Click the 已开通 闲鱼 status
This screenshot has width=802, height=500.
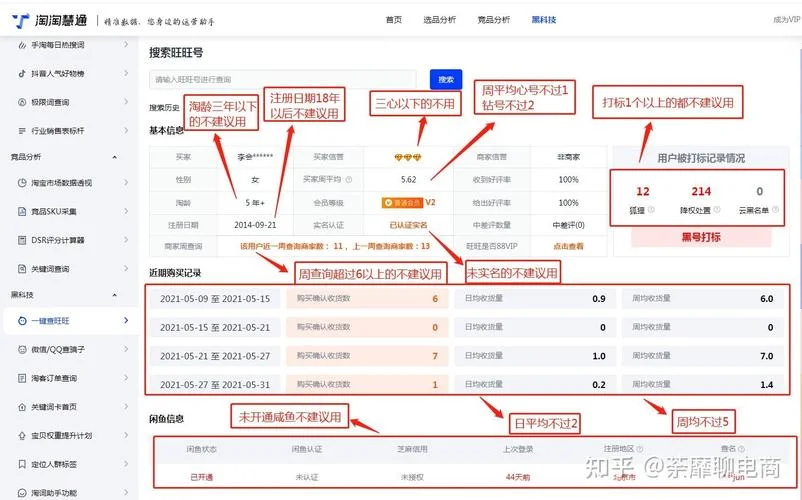[x=202, y=477]
